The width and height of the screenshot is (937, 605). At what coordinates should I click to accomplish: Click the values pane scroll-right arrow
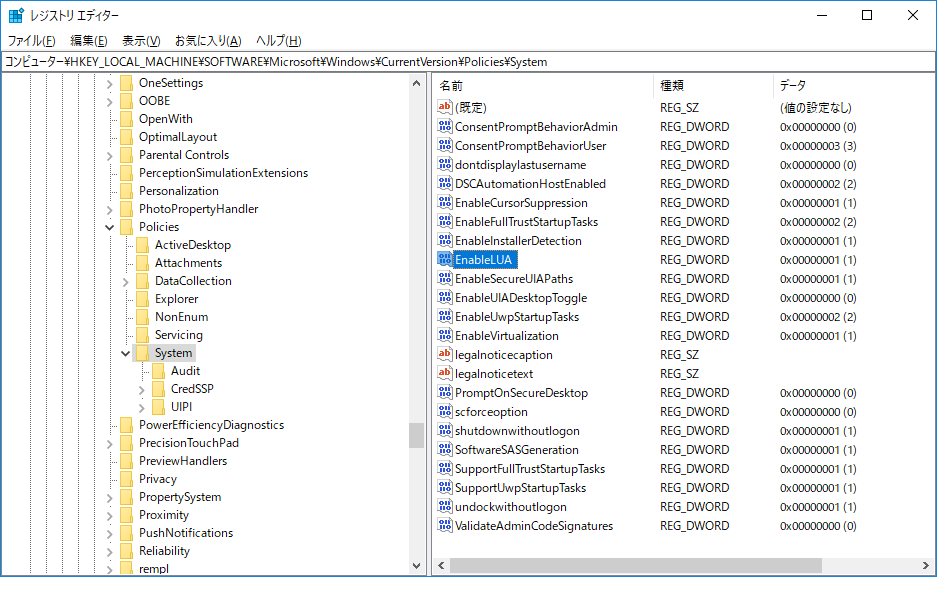[x=926, y=565]
